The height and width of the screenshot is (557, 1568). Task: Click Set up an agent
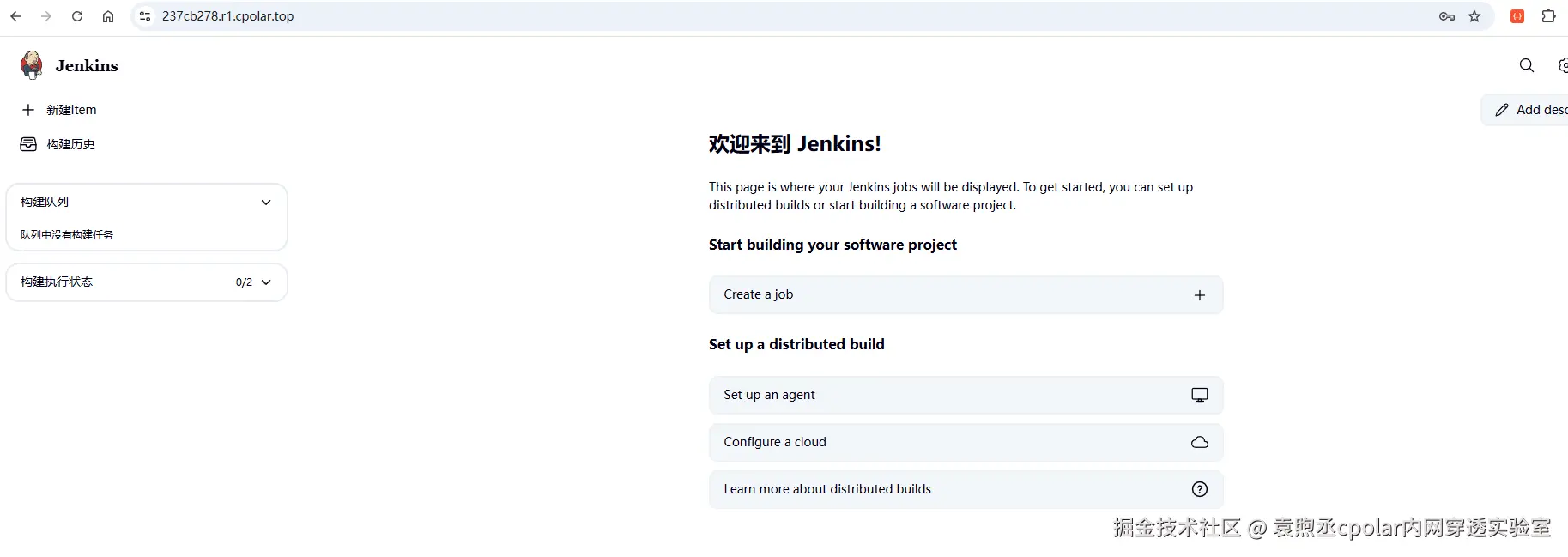(966, 395)
